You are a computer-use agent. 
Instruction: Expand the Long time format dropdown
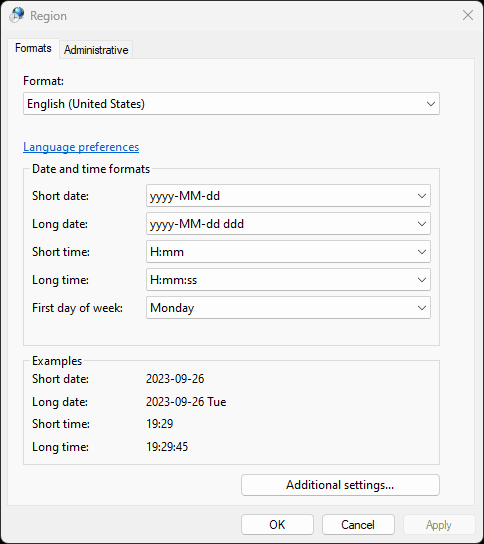pyautogui.click(x=288, y=280)
